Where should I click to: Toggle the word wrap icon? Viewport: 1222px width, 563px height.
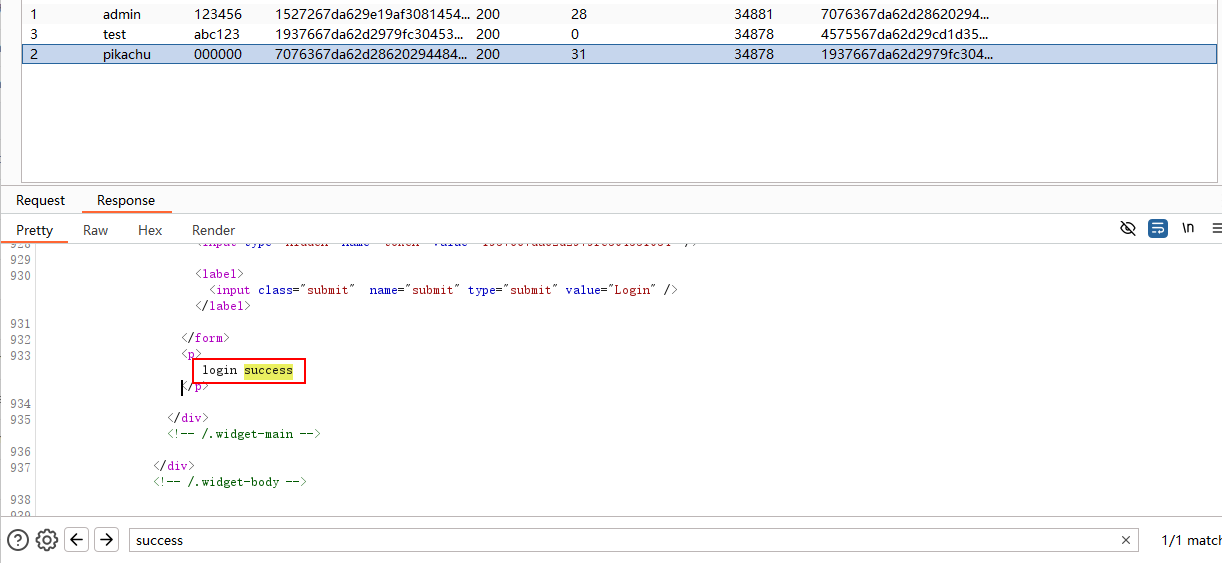pyautogui.click(x=1158, y=229)
